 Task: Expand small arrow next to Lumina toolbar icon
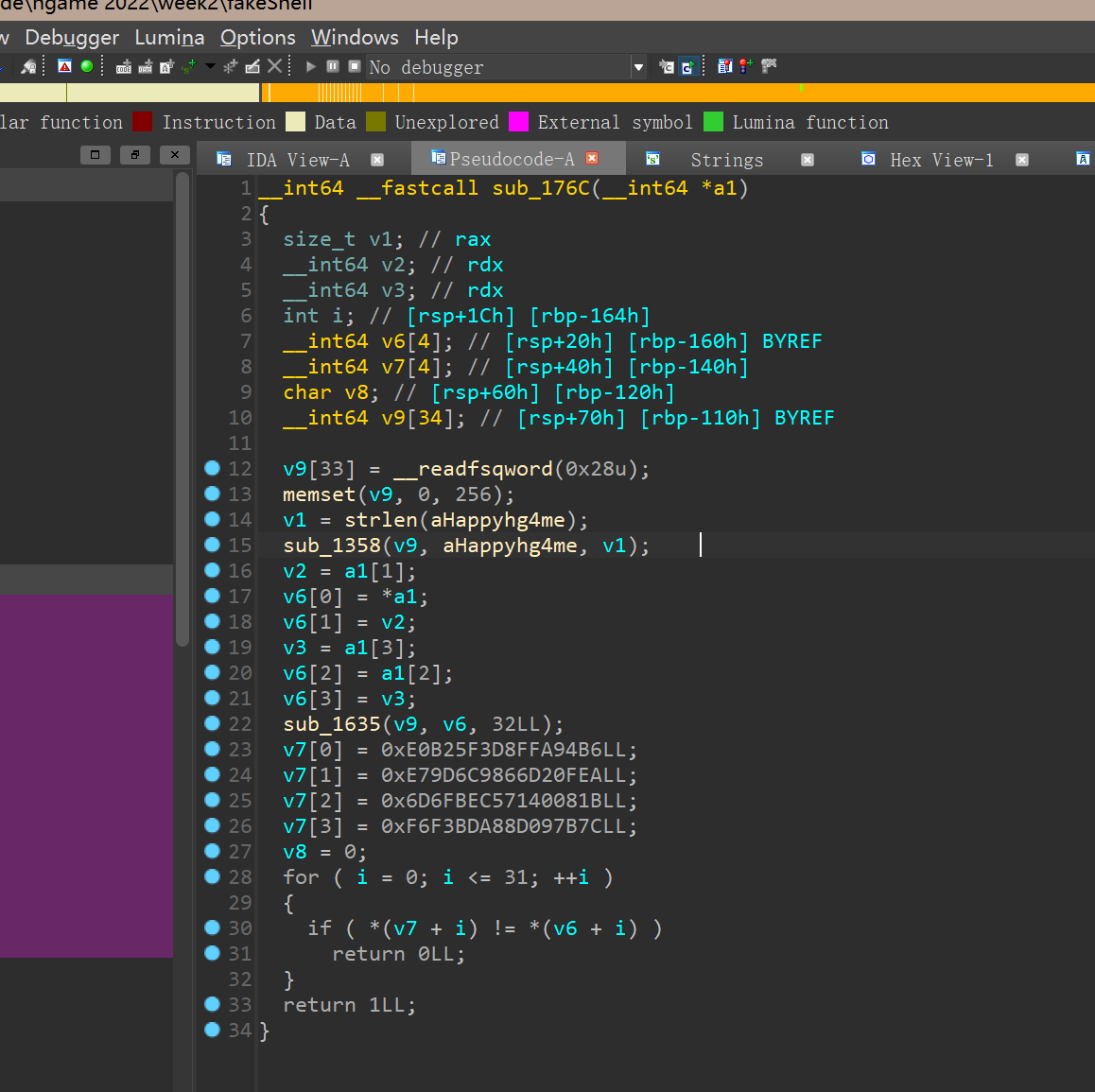[210, 66]
